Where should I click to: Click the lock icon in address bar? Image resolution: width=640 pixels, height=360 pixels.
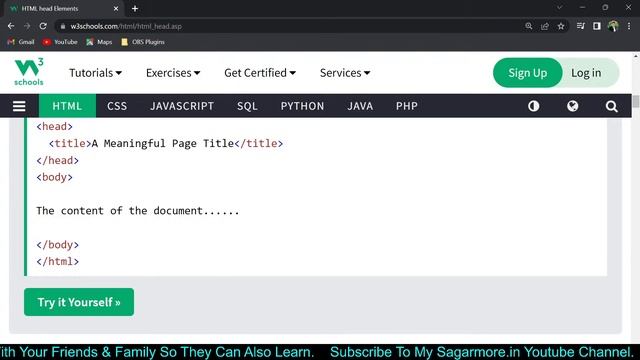pos(62,26)
